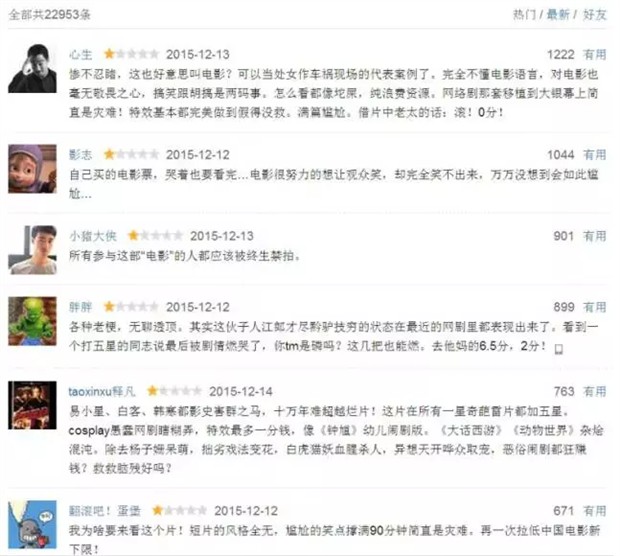Mark the review with 671 votes as 有用
620x556 pixels.
pos(595,511)
